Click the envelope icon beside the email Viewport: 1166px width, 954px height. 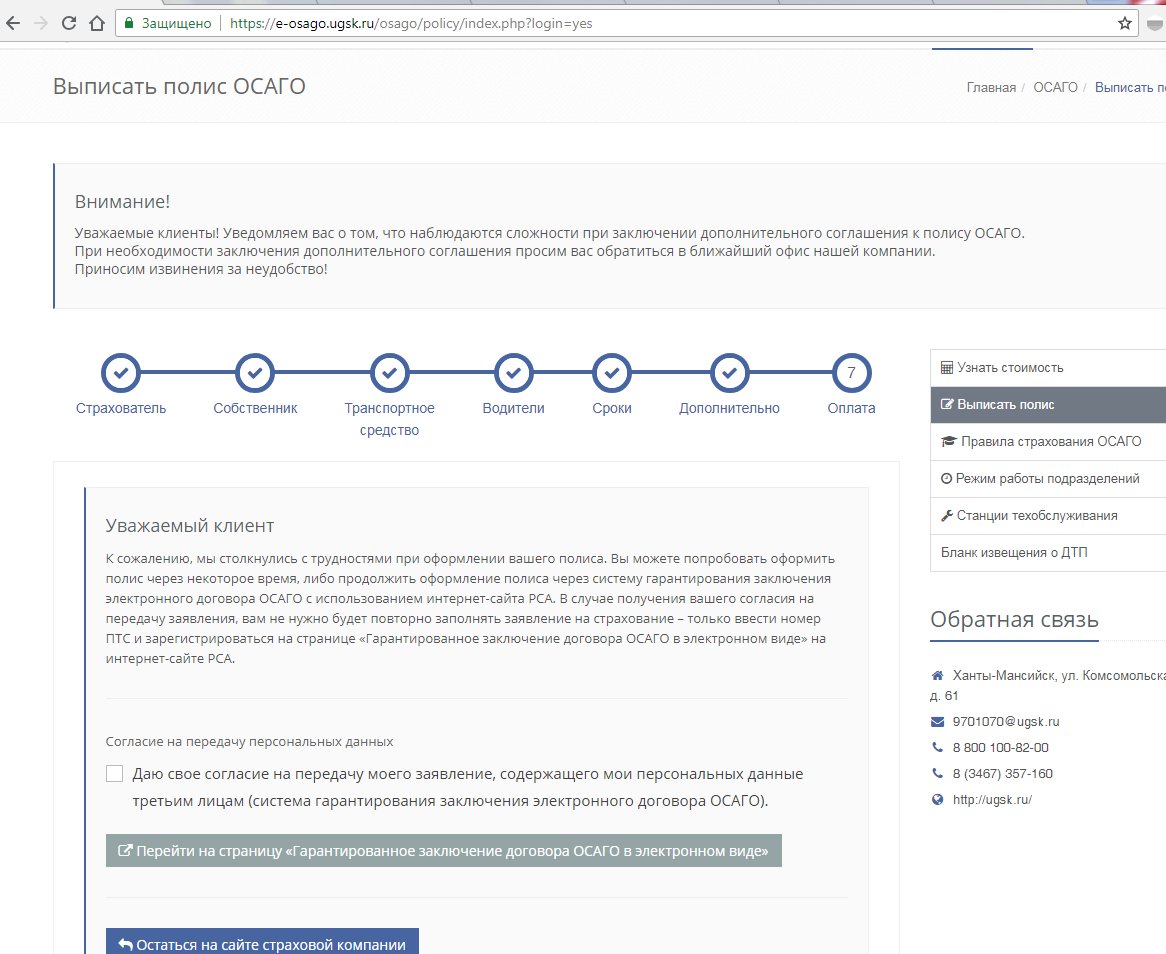pos(938,721)
